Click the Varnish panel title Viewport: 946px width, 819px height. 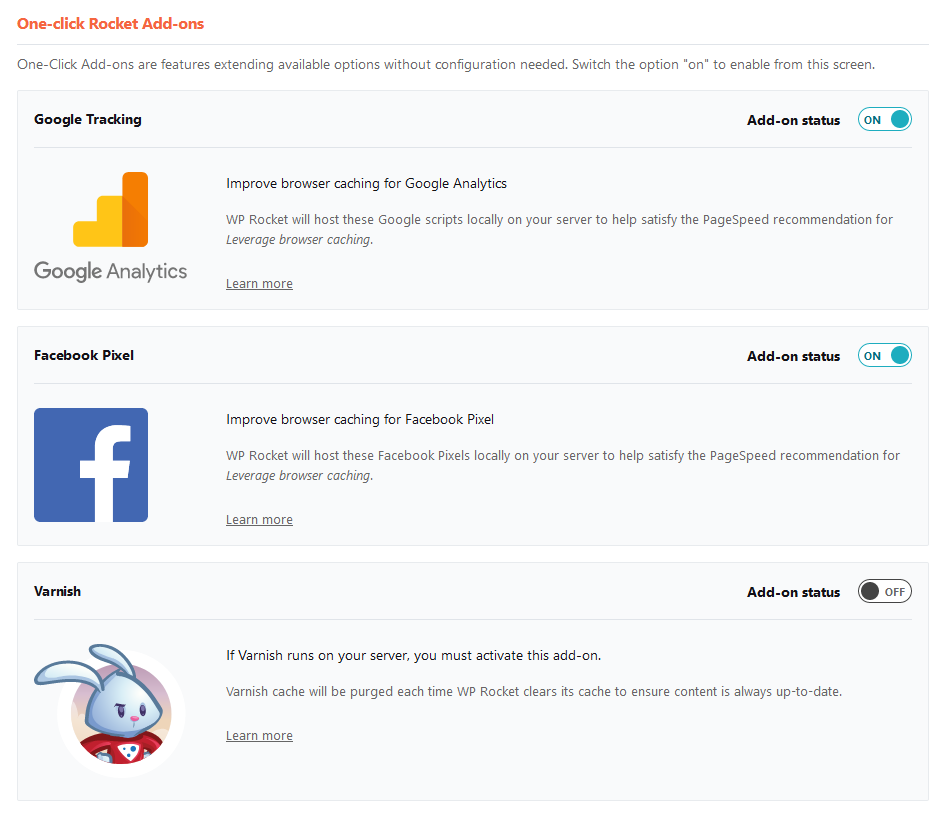57,591
